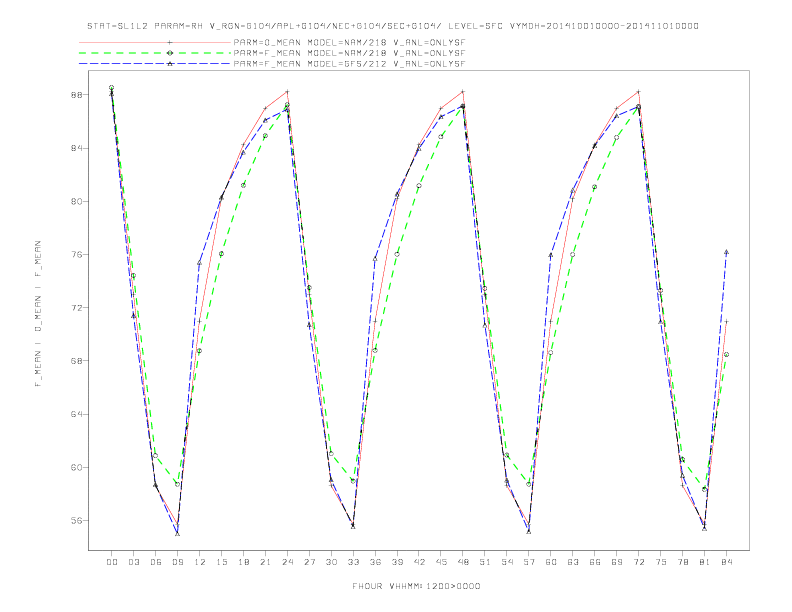Click x-axis forecast hour label 09

(177, 562)
